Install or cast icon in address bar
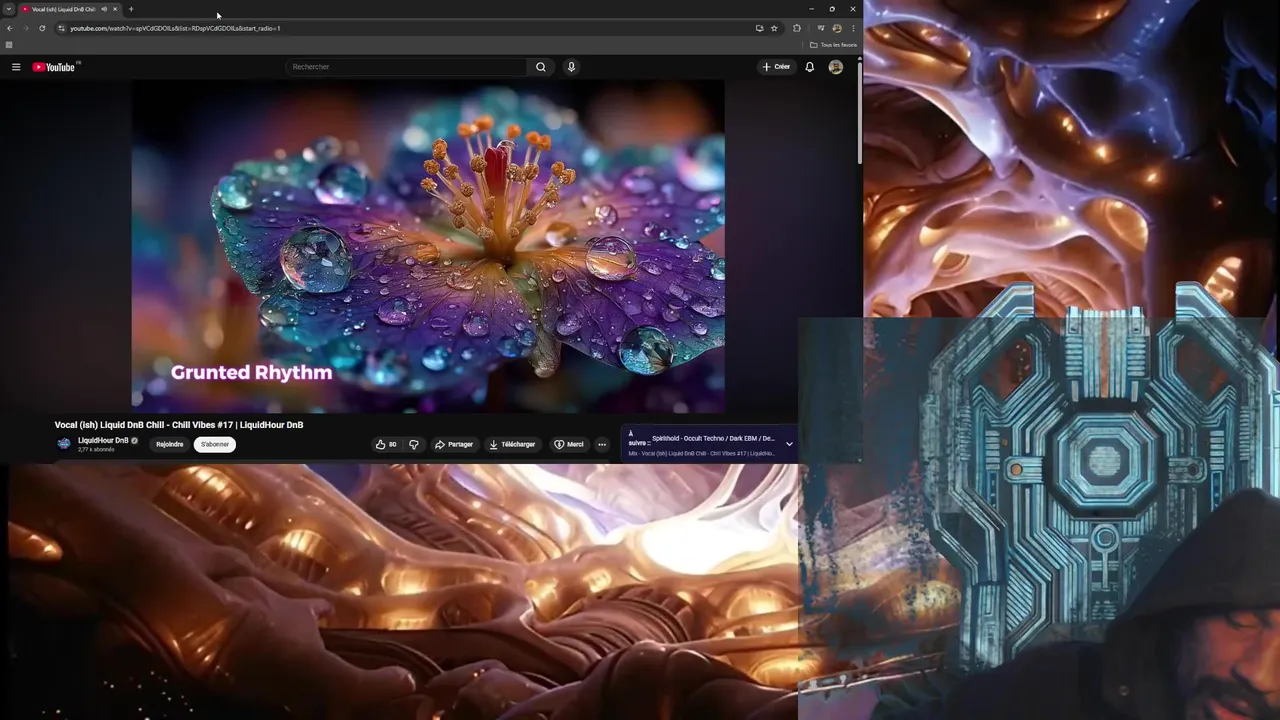 click(x=759, y=28)
